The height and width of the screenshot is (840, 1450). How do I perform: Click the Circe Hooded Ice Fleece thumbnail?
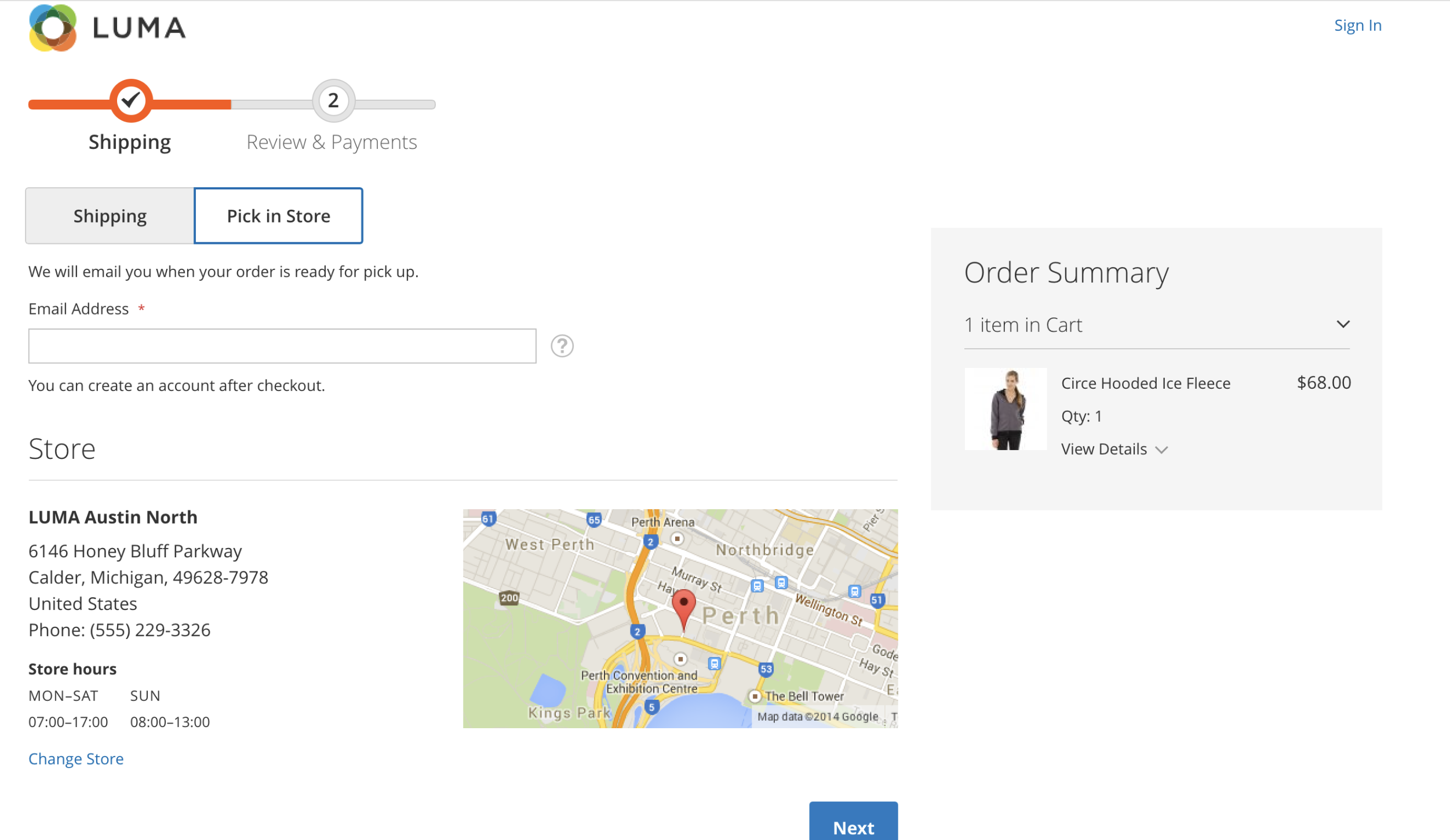coord(1005,410)
